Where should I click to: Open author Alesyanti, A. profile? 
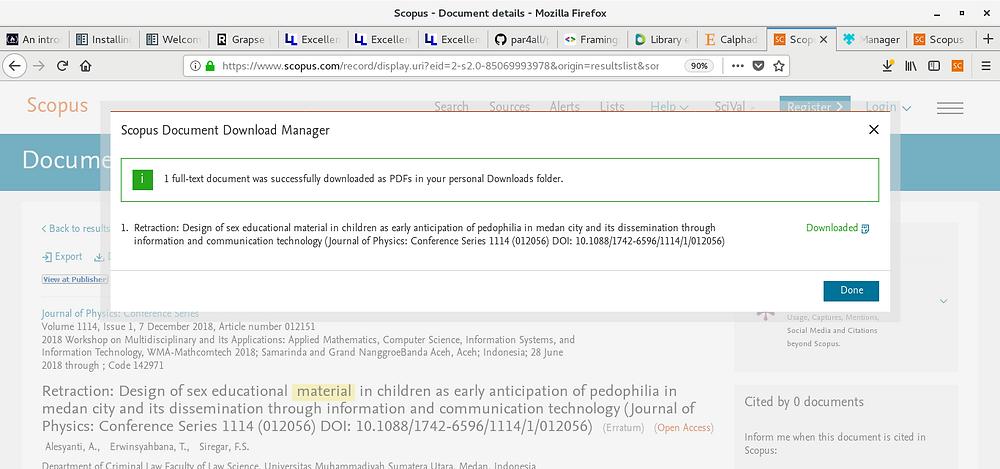[72, 447]
